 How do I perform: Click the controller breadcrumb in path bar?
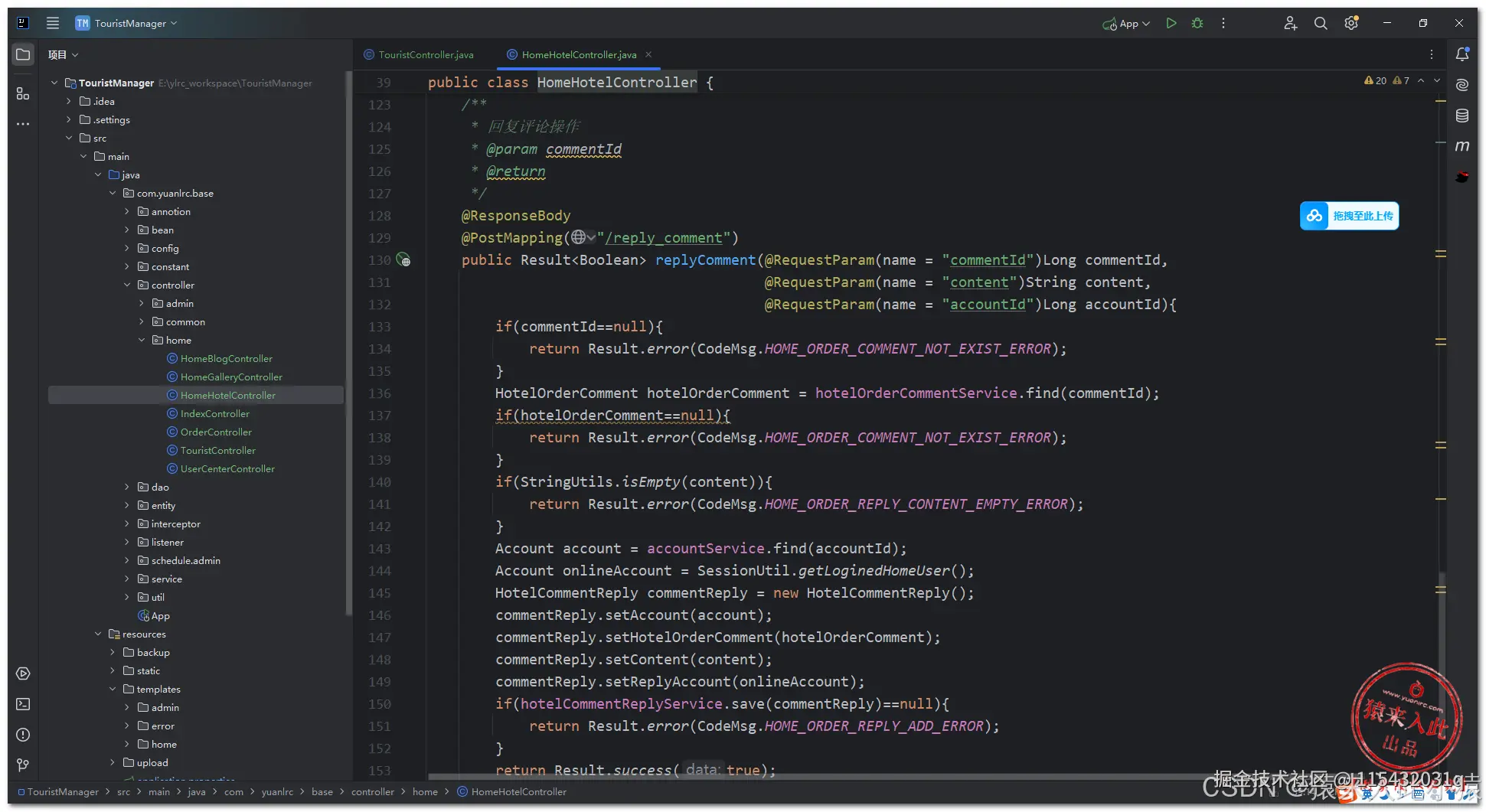click(x=373, y=791)
